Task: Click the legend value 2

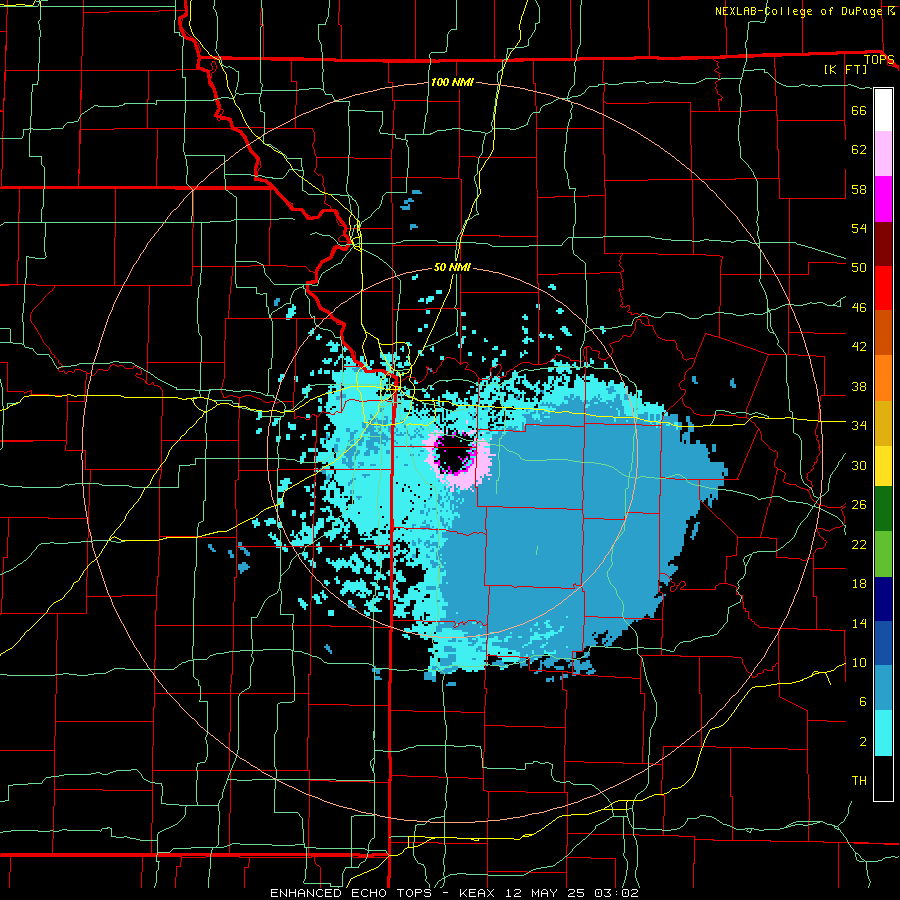Action: (x=862, y=742)
